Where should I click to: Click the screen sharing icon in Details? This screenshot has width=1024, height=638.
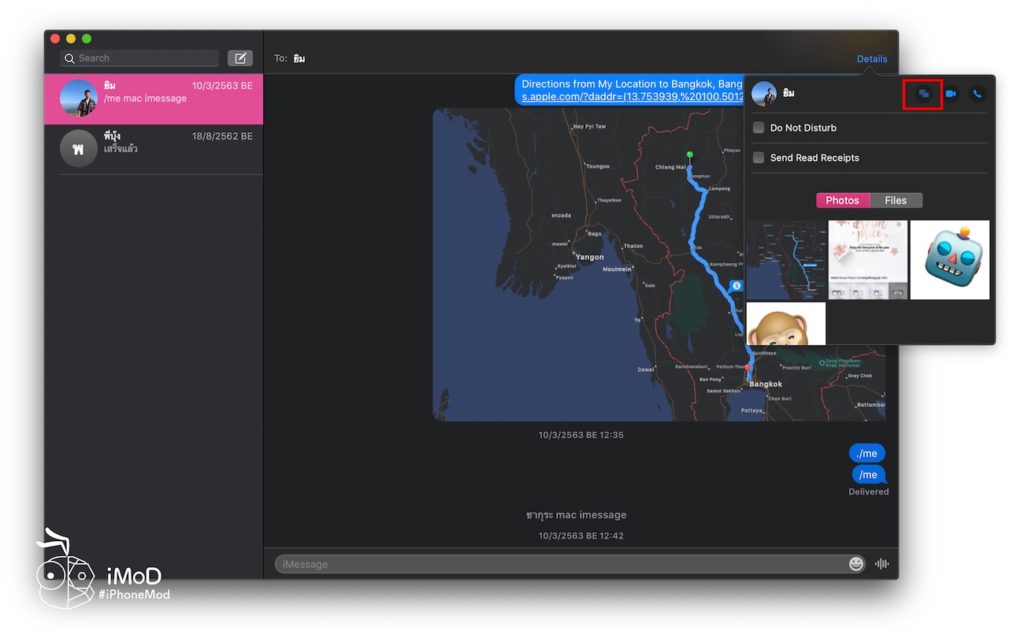(923, 94)
